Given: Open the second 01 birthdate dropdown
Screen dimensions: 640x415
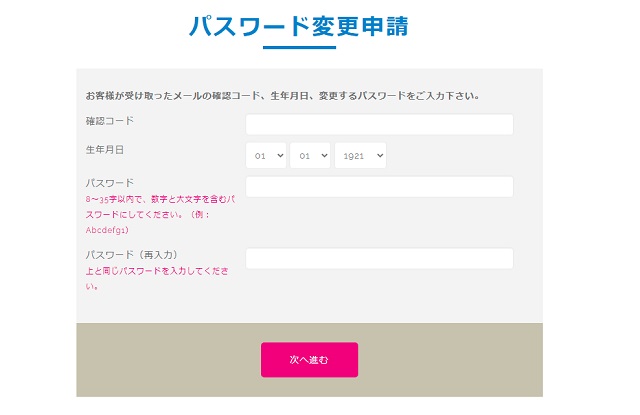Looking at the screenshot, I should point(310,156).
